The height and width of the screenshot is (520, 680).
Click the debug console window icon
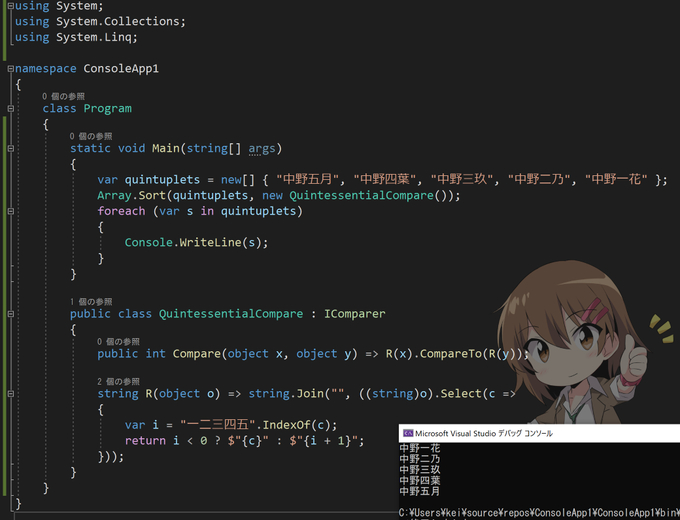pos(408,433)
